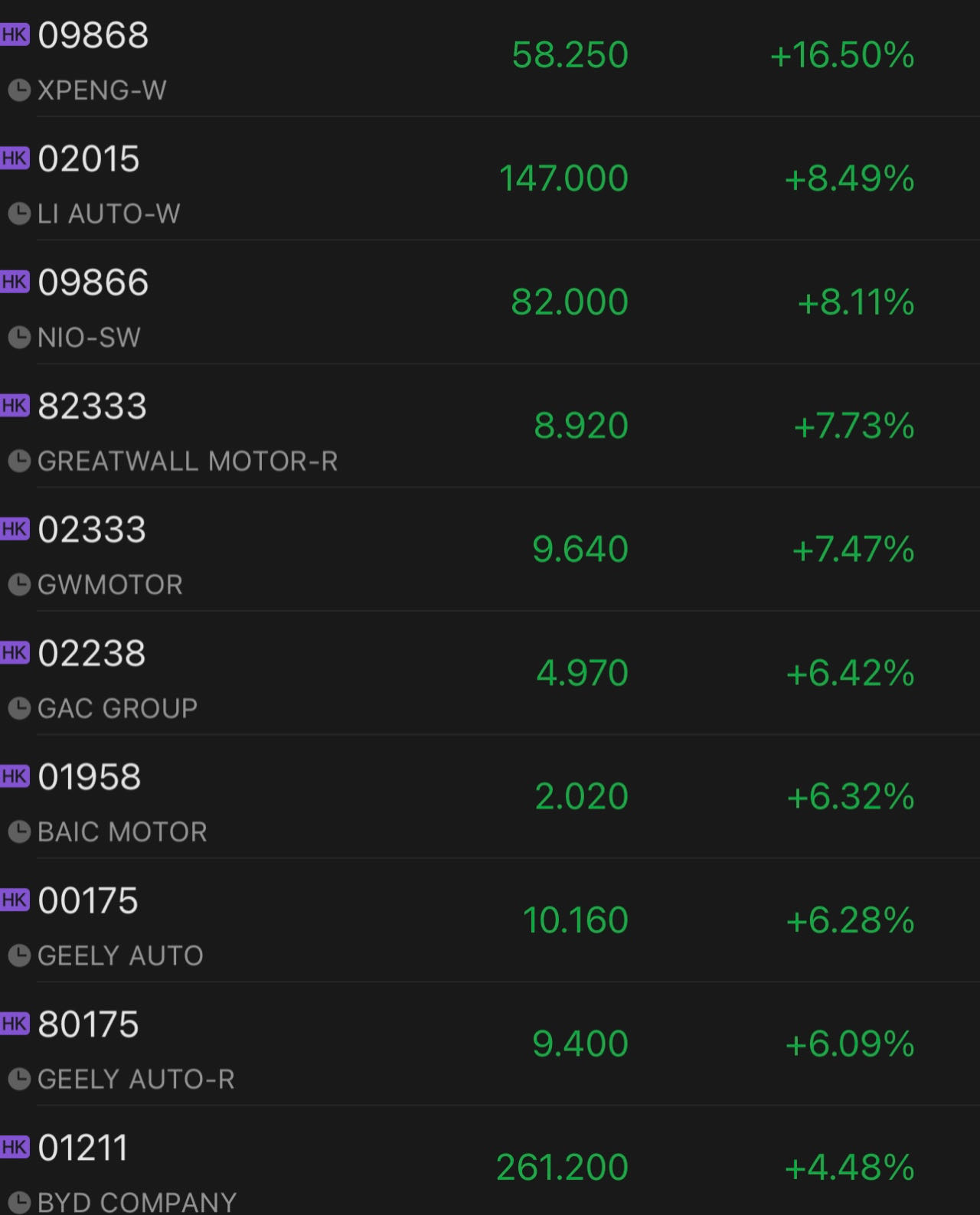The image size is (980, 1215).
Task: Open the XPENG-W stock row
Action: [490, 58]
